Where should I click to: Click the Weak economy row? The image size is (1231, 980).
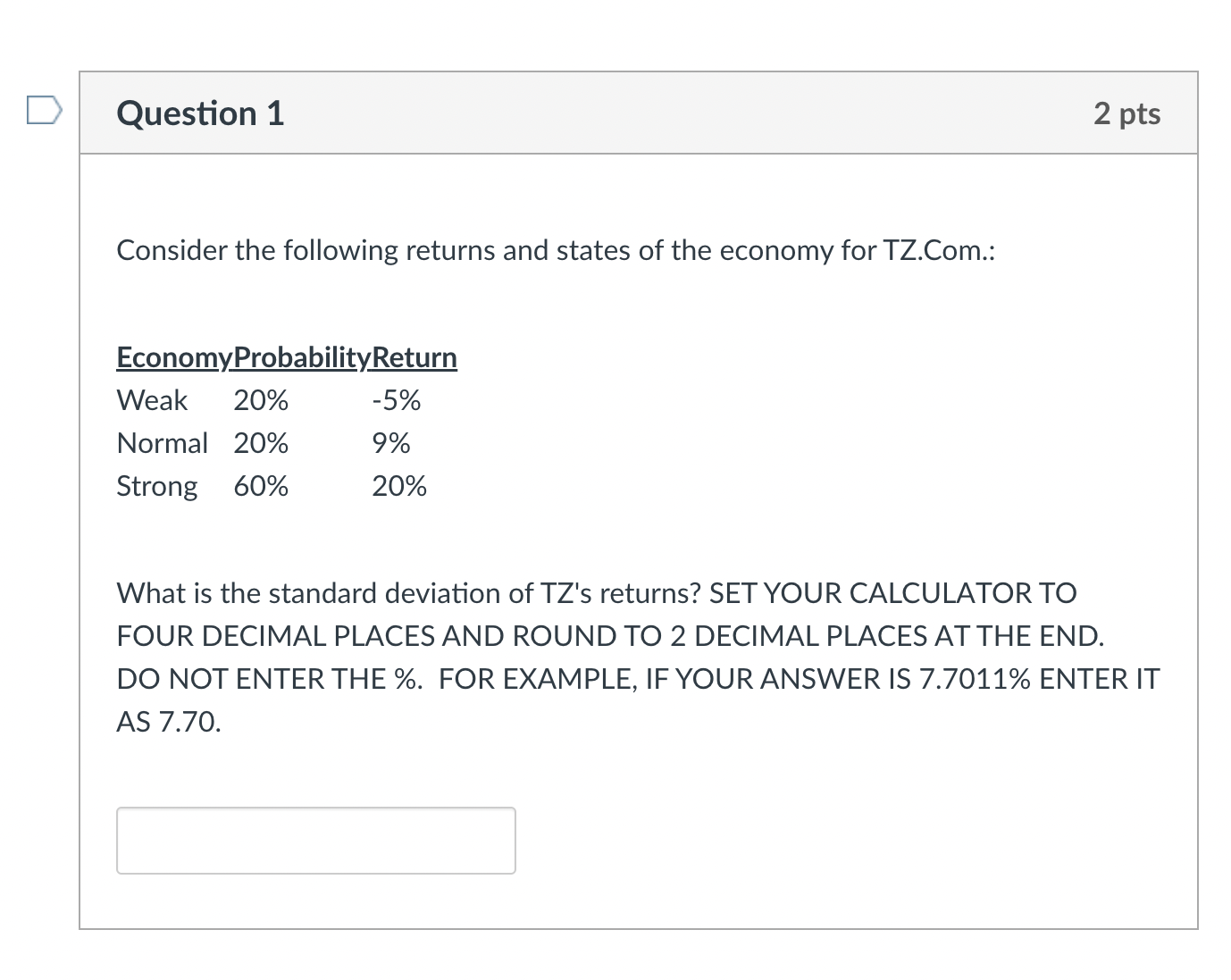tap(268, 400)
